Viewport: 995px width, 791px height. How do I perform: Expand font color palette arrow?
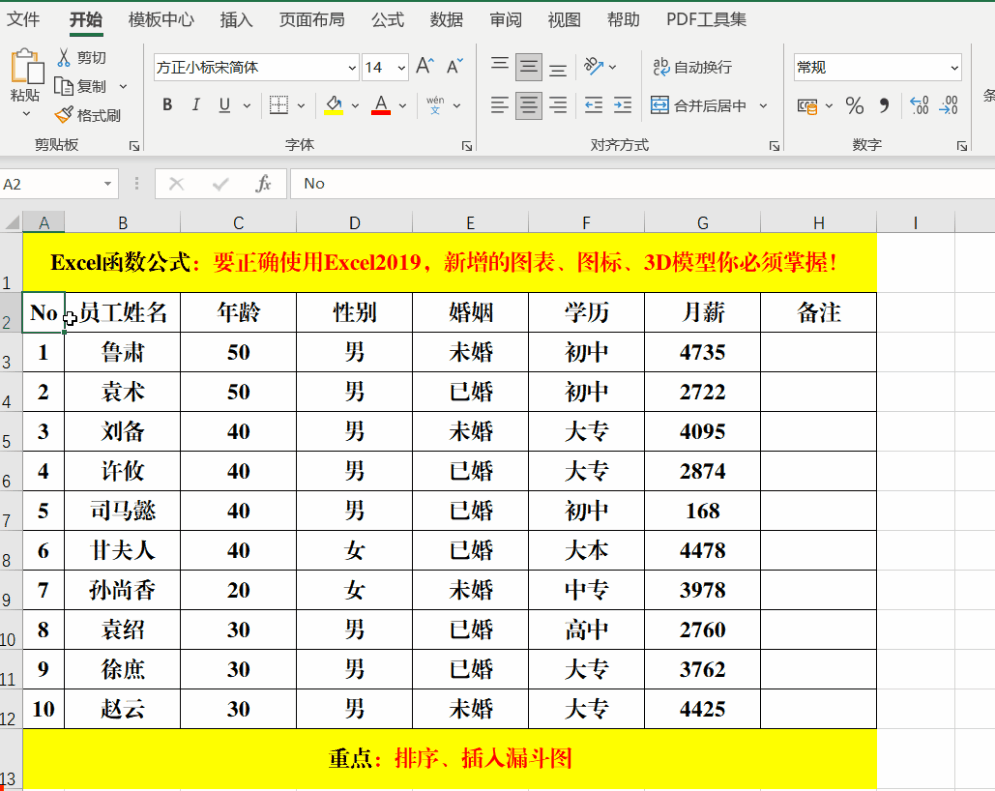click(x=402, y=105)
